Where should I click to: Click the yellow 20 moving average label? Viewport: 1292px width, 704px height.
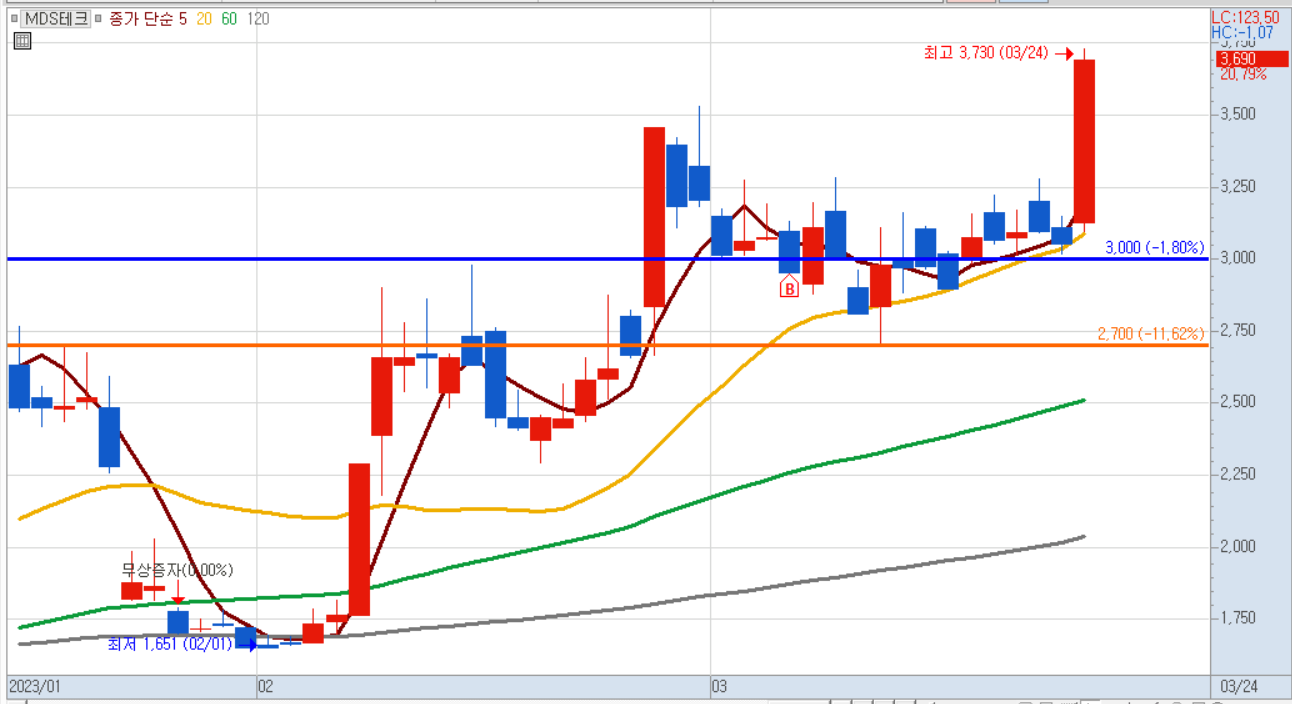(x=204, y=19)
